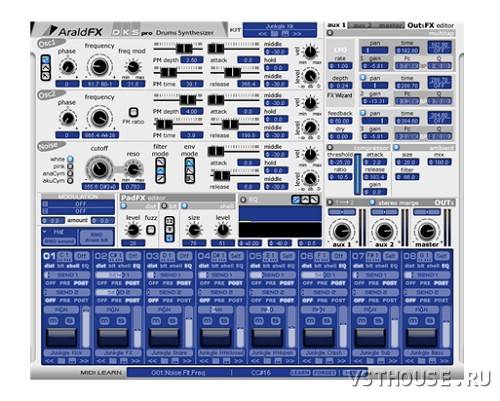Select the master tab in OutFX editor
The height and width of the screenshot is (401, 500).
click(391, 25)
